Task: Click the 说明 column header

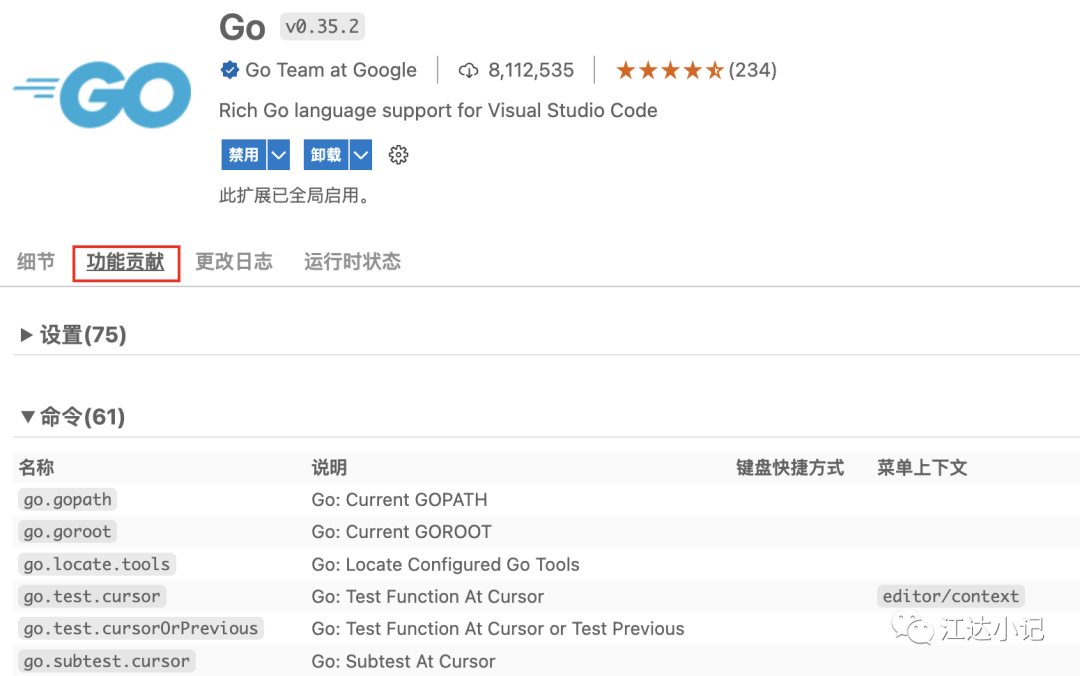Action: tap(329, 467)
